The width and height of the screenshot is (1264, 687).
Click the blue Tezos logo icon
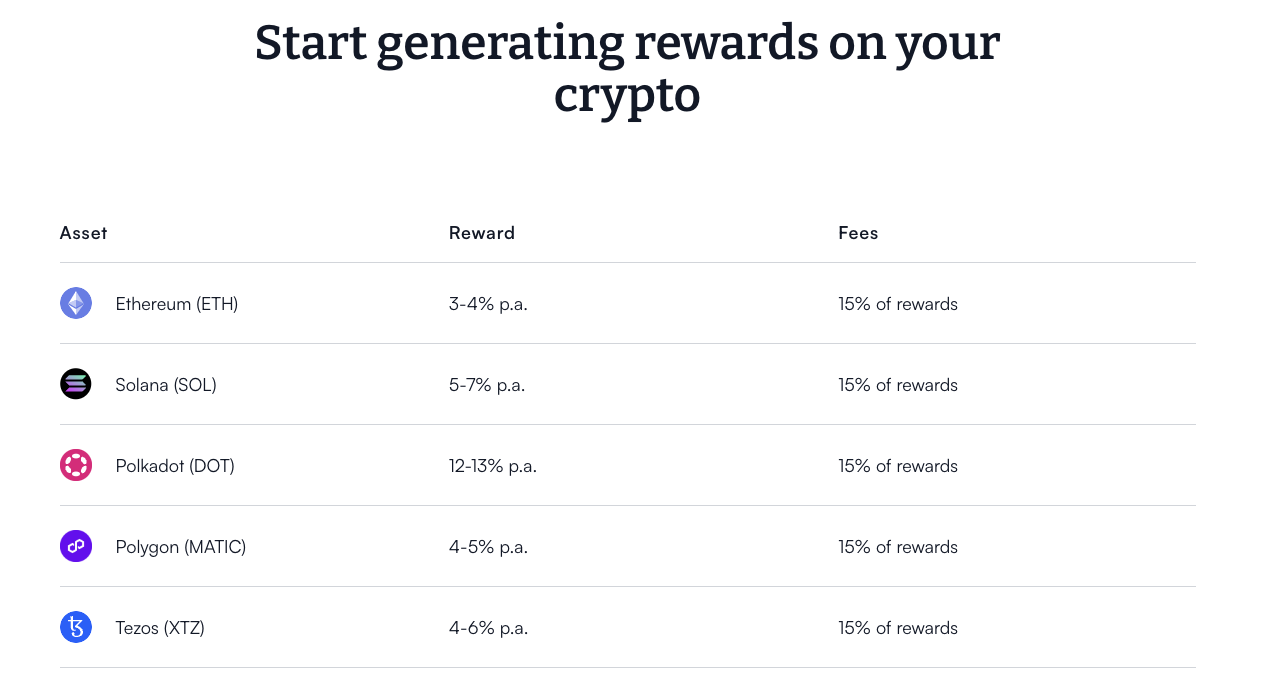76,627
